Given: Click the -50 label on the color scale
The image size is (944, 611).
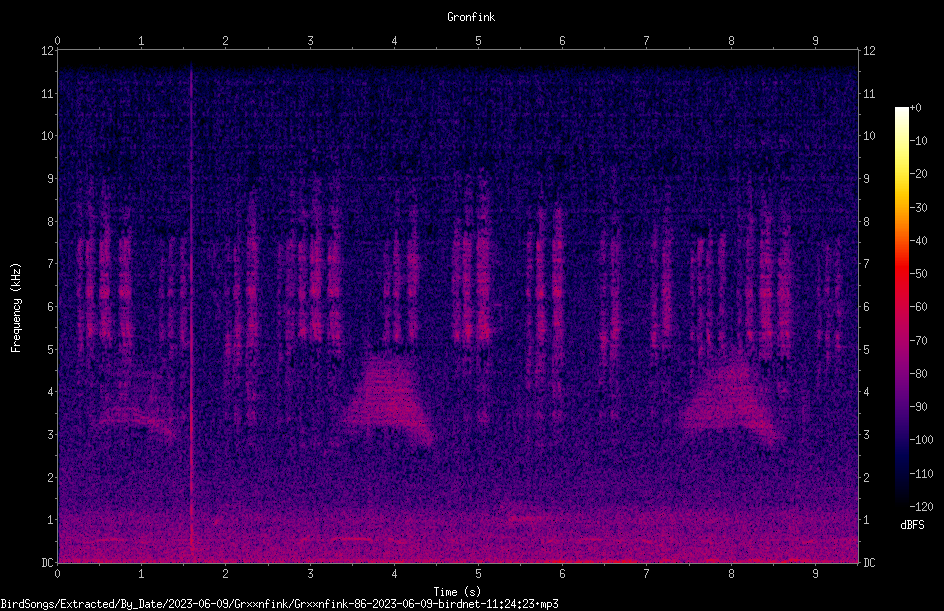Looking at the screenshot, I should (918, 274).
